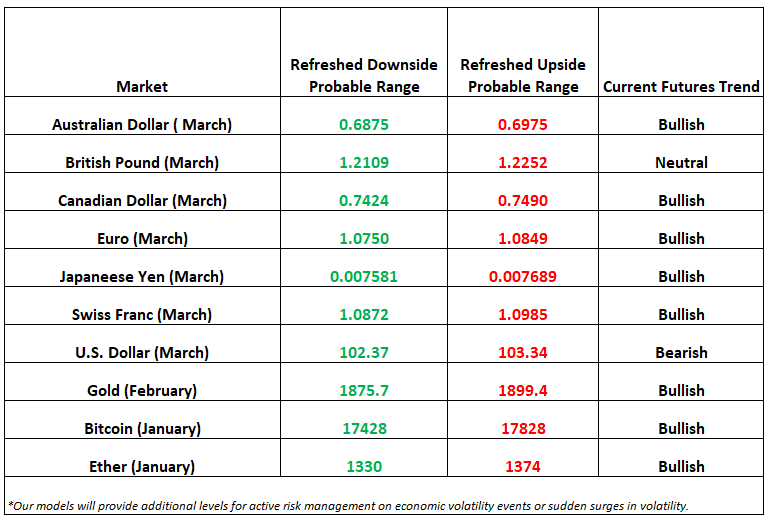Click the Current Futures Trend header

click(x=681, y=87)
